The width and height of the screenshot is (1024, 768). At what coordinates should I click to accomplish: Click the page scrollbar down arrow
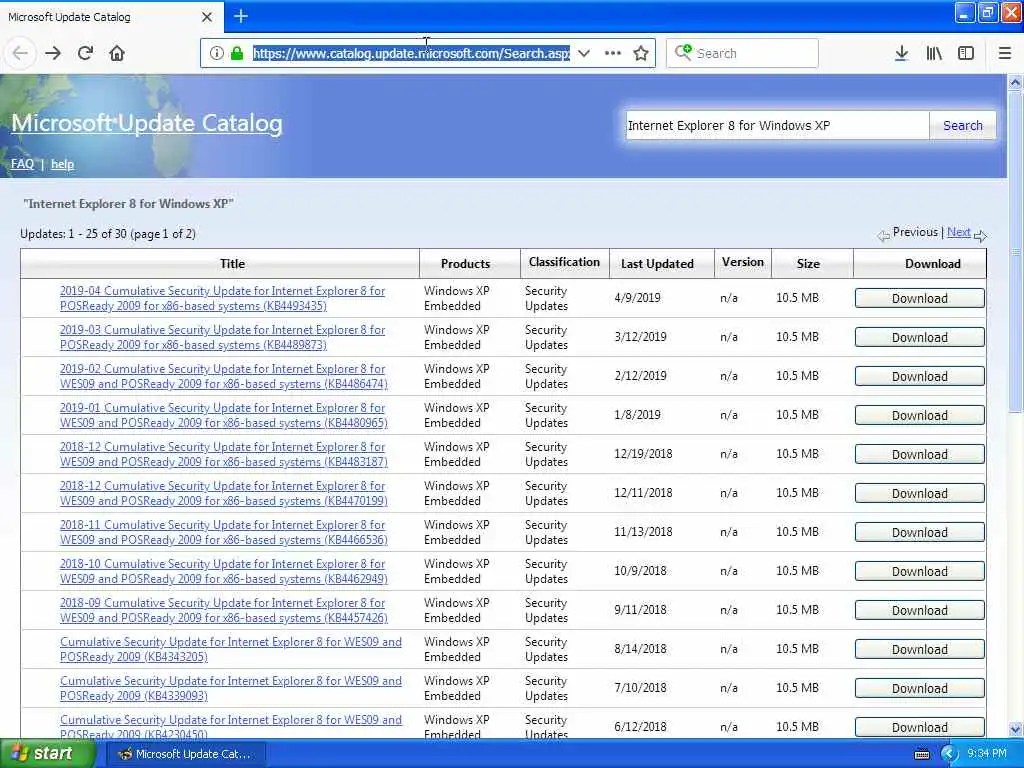tap(1015, 729)
